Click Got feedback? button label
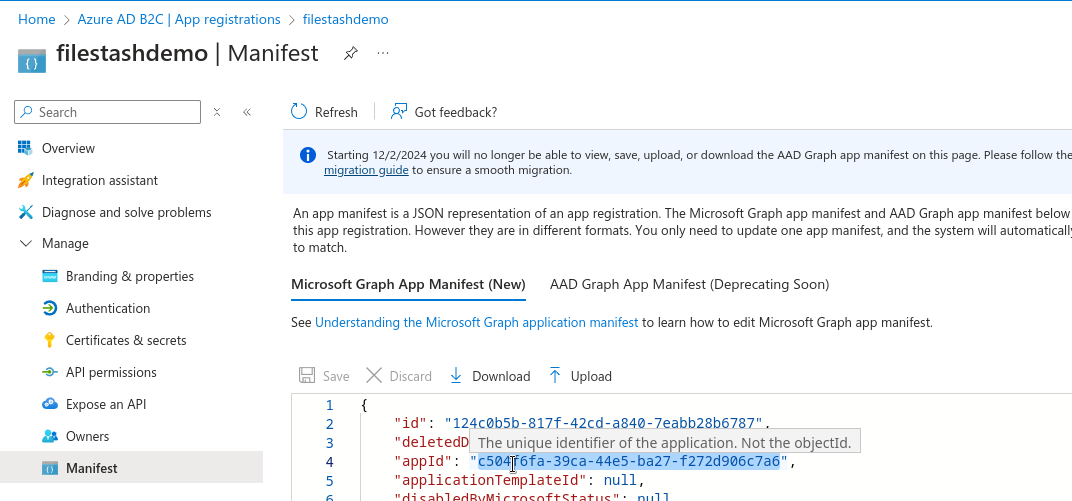 click(x=455, y=112)
